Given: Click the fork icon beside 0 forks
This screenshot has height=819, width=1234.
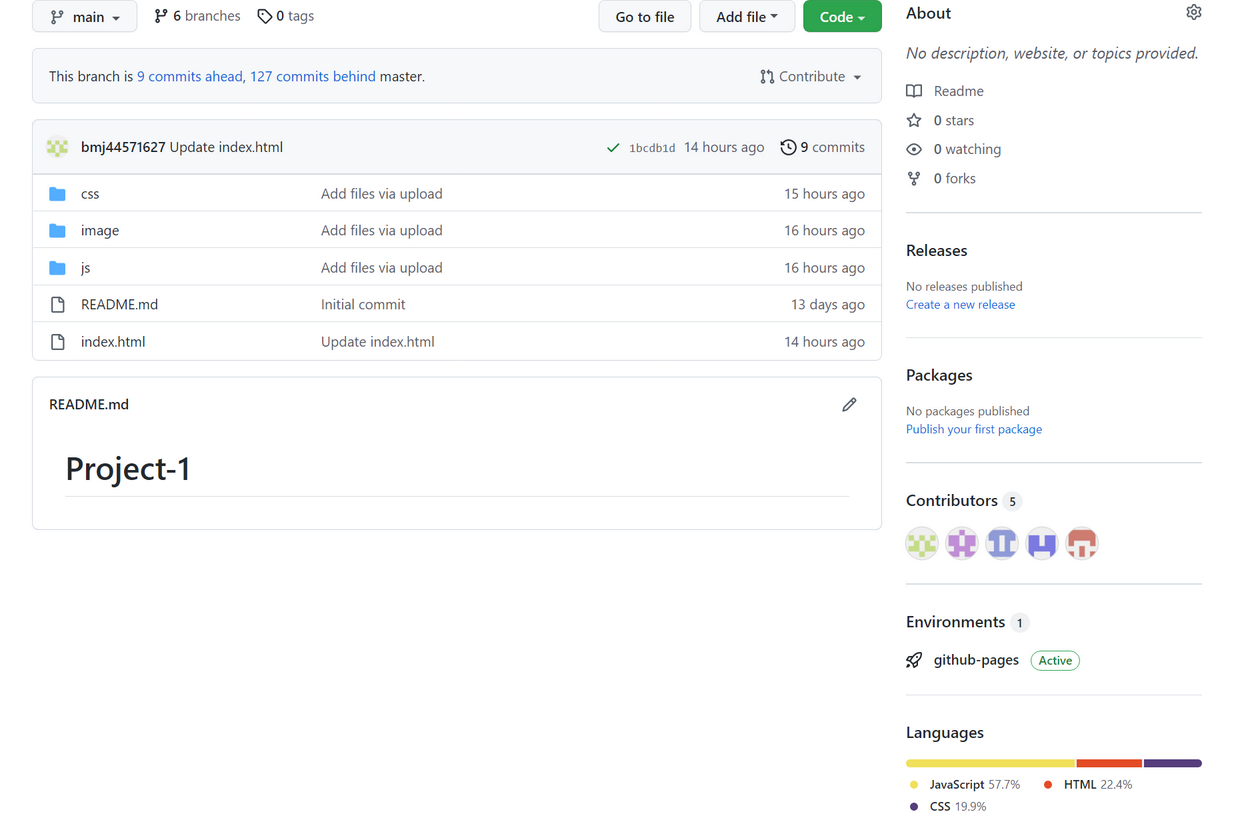Looking at the screenshot, I should click(914, 178).
